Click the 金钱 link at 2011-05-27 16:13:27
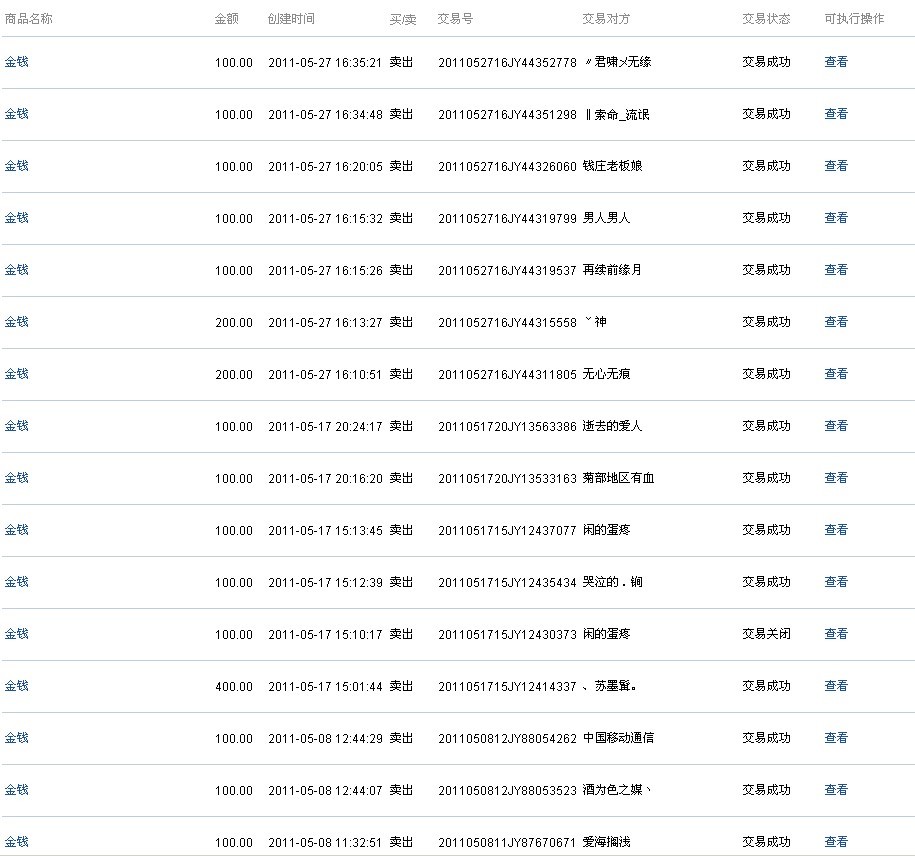The image size is (915, 856). coord(17,322)
